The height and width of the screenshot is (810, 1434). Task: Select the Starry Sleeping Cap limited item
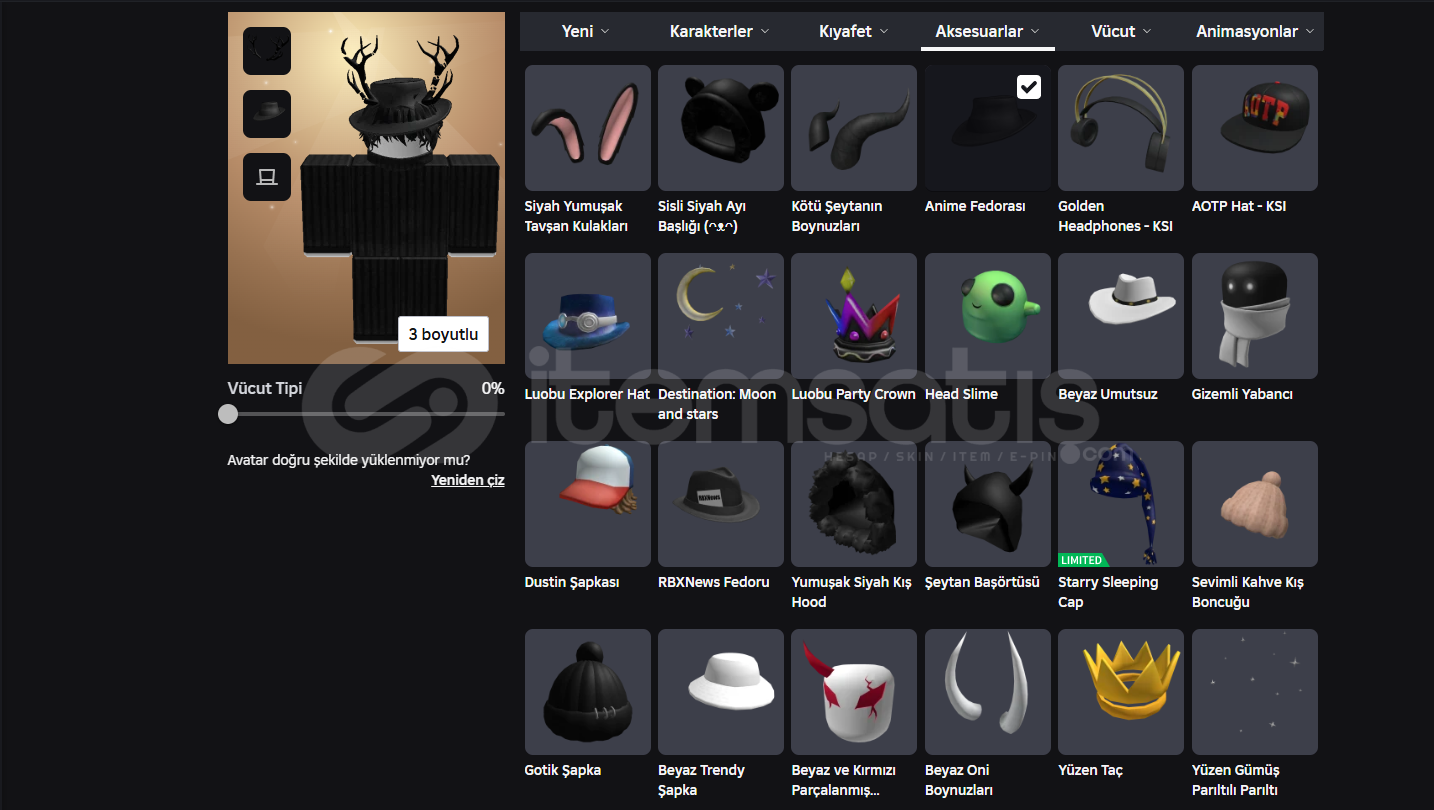[x=1120, y=504]
